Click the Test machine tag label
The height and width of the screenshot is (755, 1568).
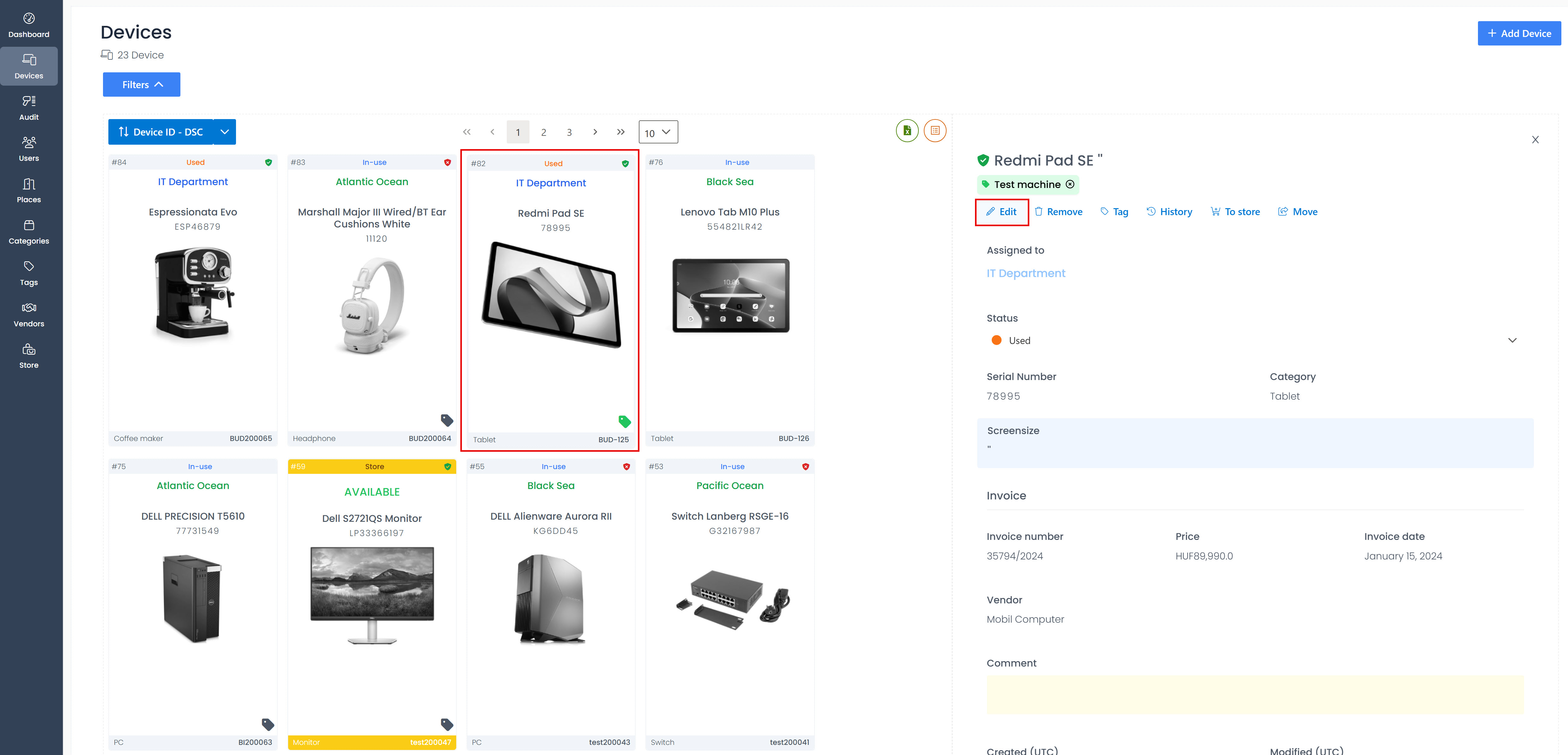(x=1027, y=184)
